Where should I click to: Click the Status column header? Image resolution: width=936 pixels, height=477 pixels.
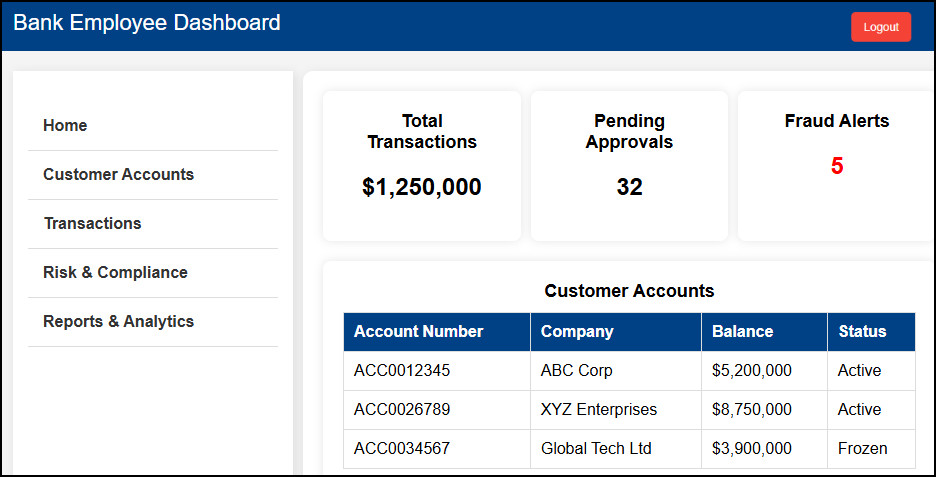click(862, 332)
